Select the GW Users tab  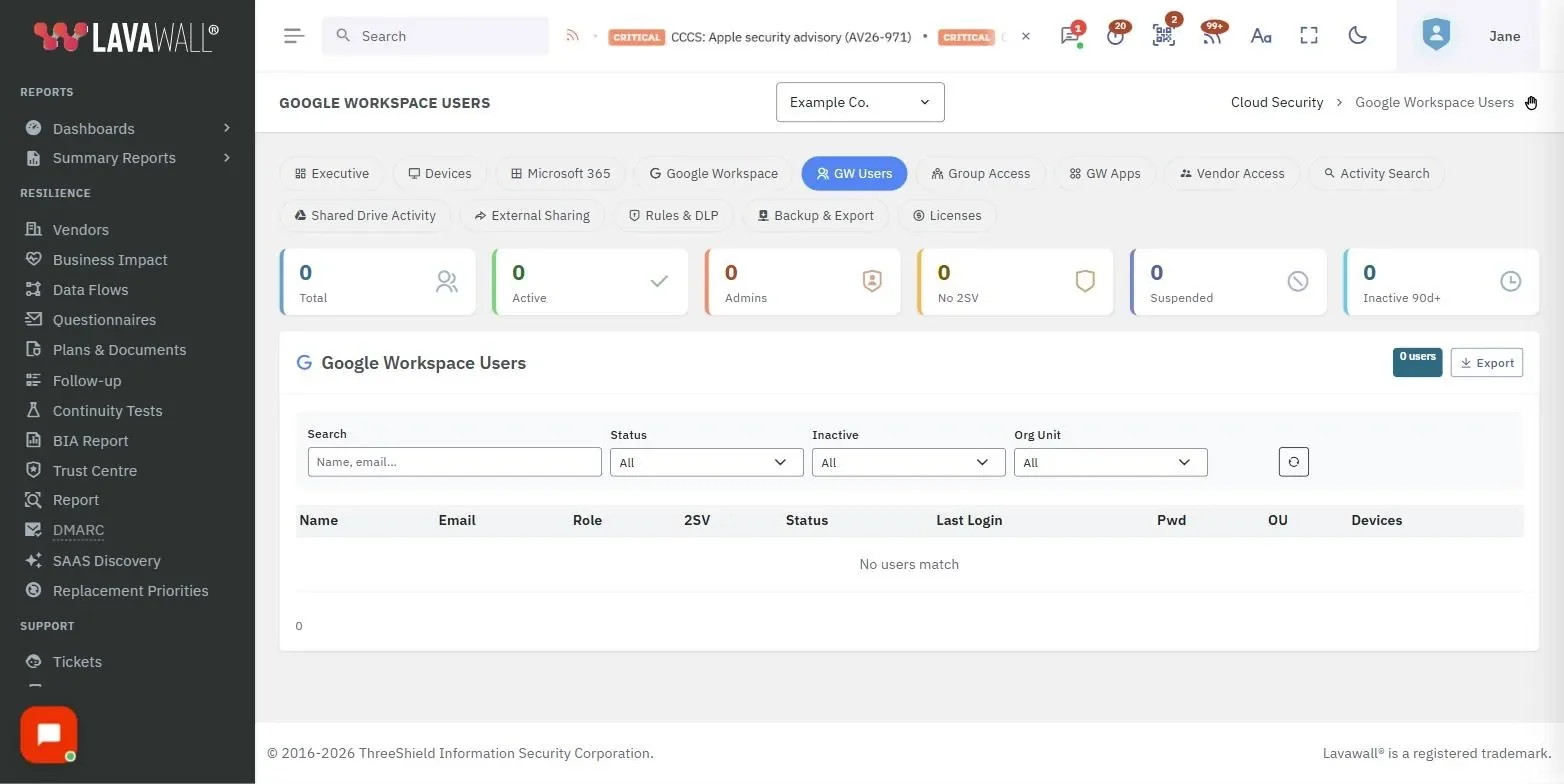[854, 173]
